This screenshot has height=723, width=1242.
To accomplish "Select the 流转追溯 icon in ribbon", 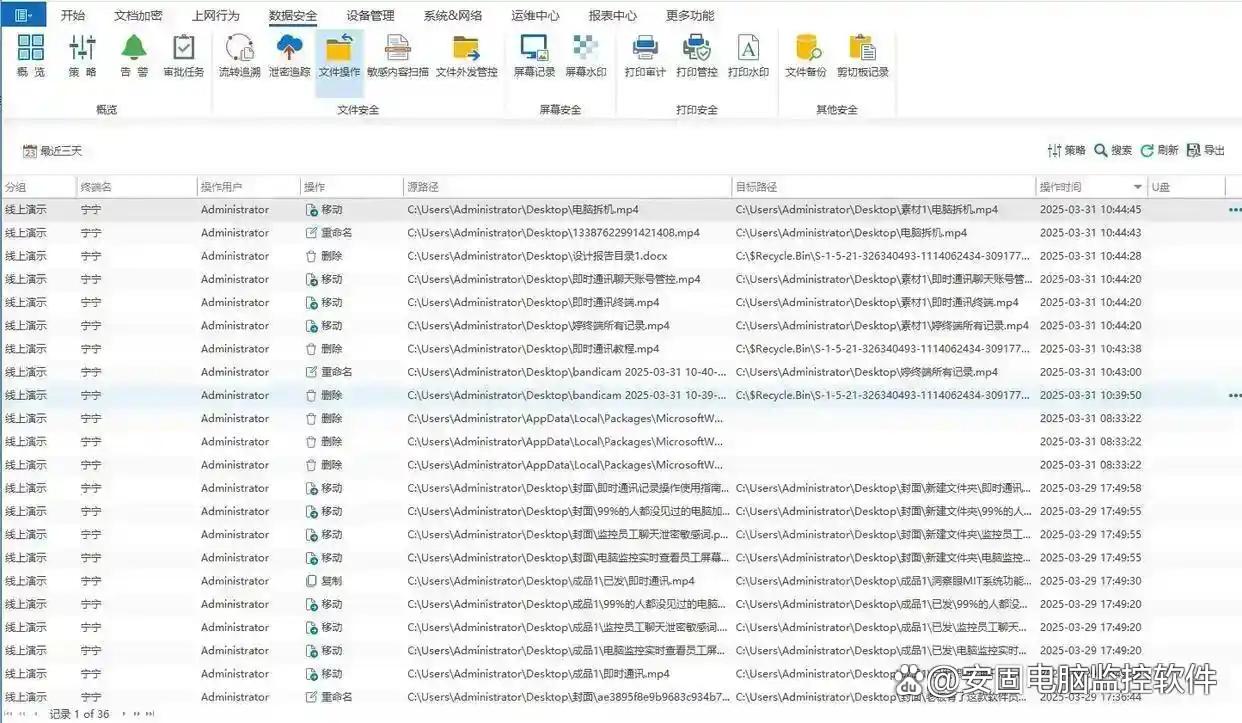I will click(x=239, y=54).
